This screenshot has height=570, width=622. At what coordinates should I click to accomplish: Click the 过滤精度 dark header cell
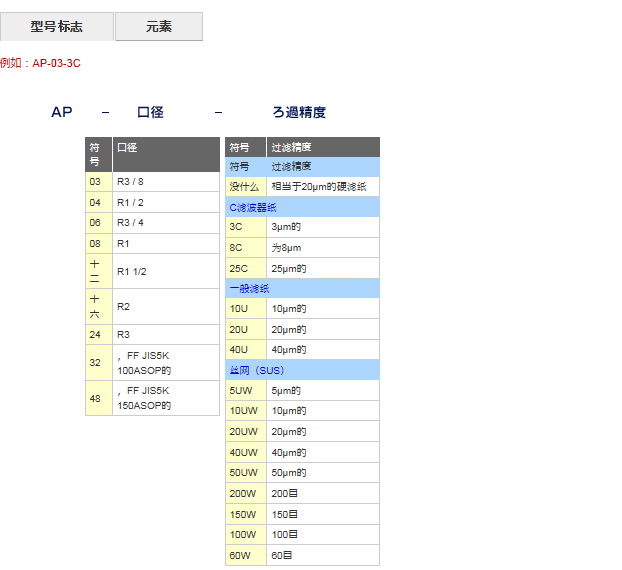point(323,147)
